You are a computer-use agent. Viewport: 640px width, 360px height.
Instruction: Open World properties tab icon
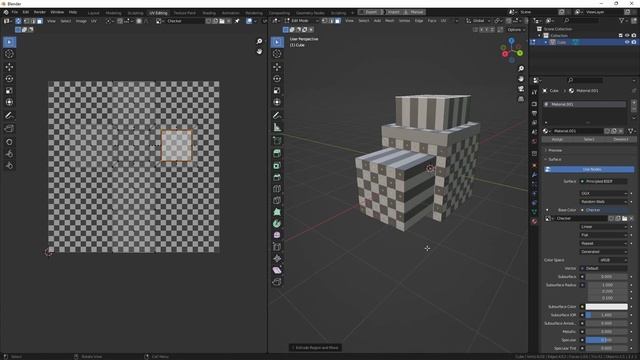coord(534,141)
